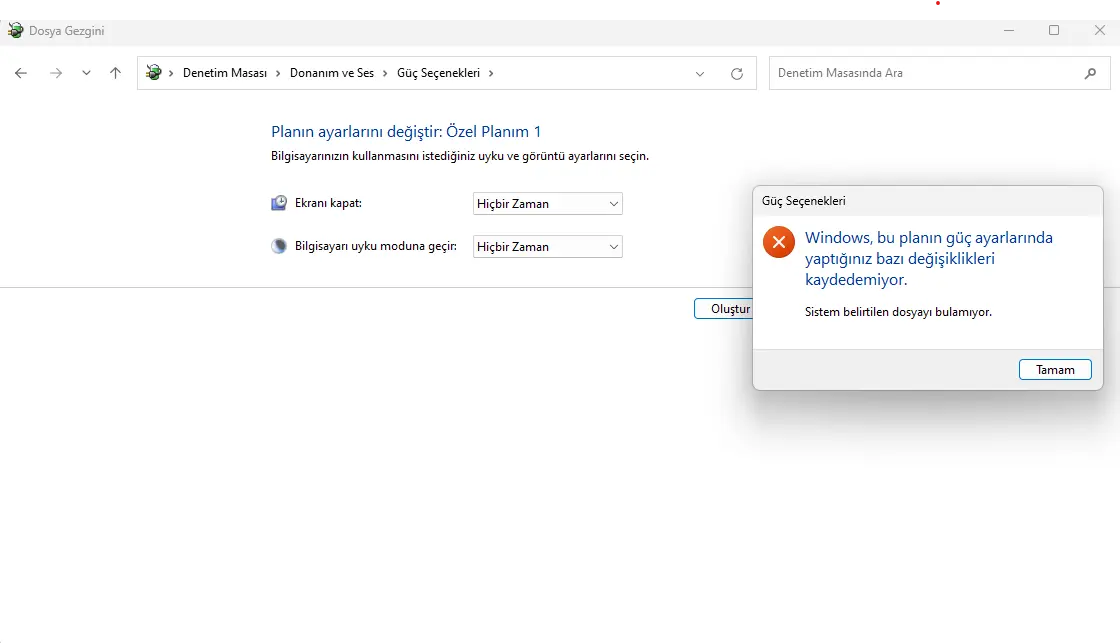Screen dimensions: 1120x643
Task: Expand chevron after Güç Seçenekleri breadcrumb
Action: (491, 73)
